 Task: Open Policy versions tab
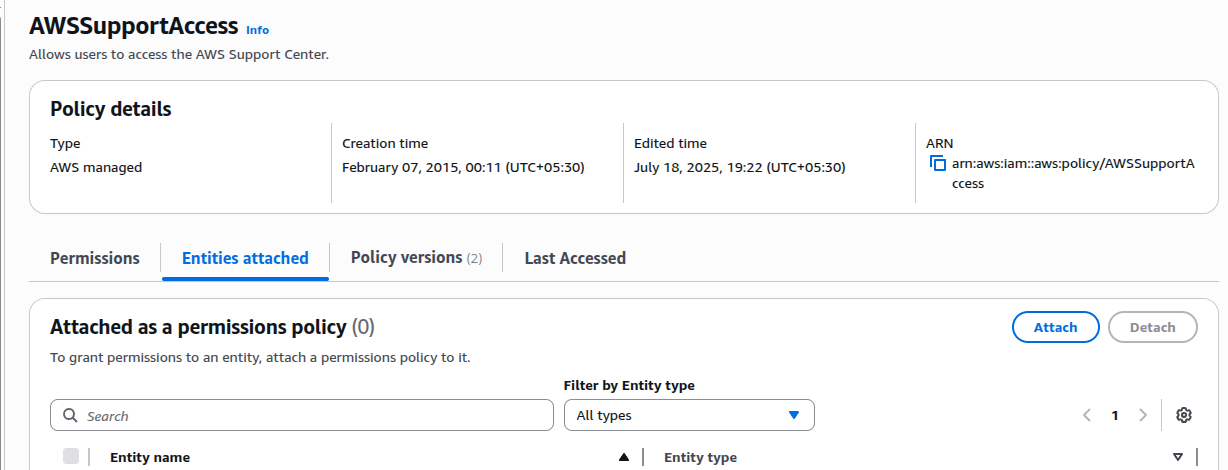pos(416,258)
